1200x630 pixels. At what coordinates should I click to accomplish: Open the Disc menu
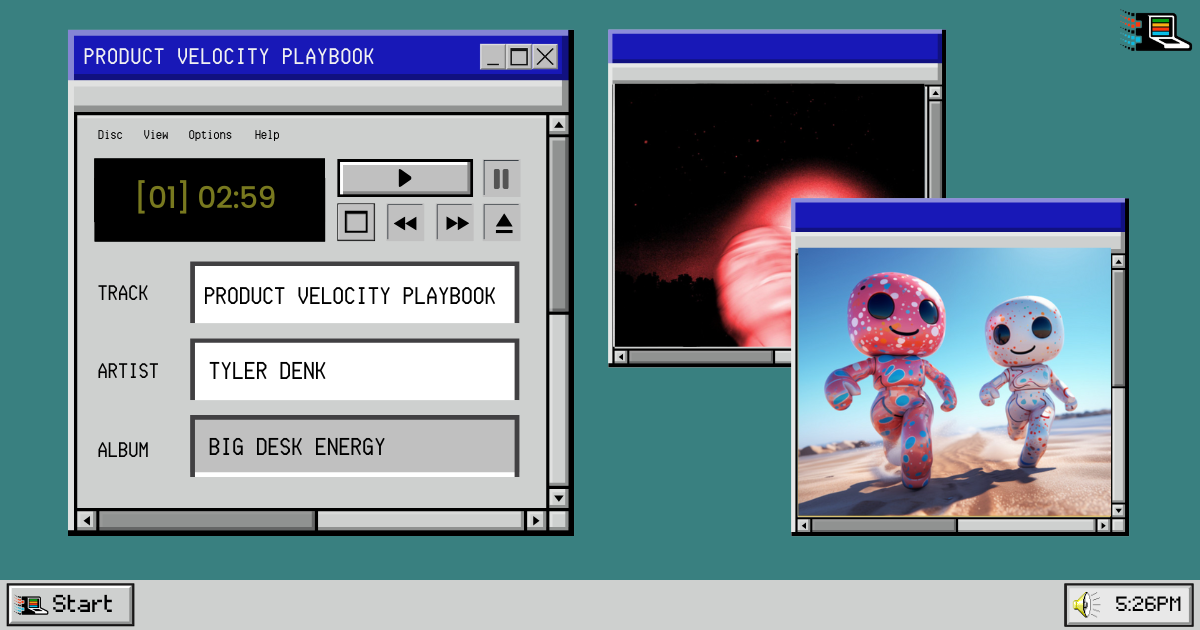tap(110, 135)
